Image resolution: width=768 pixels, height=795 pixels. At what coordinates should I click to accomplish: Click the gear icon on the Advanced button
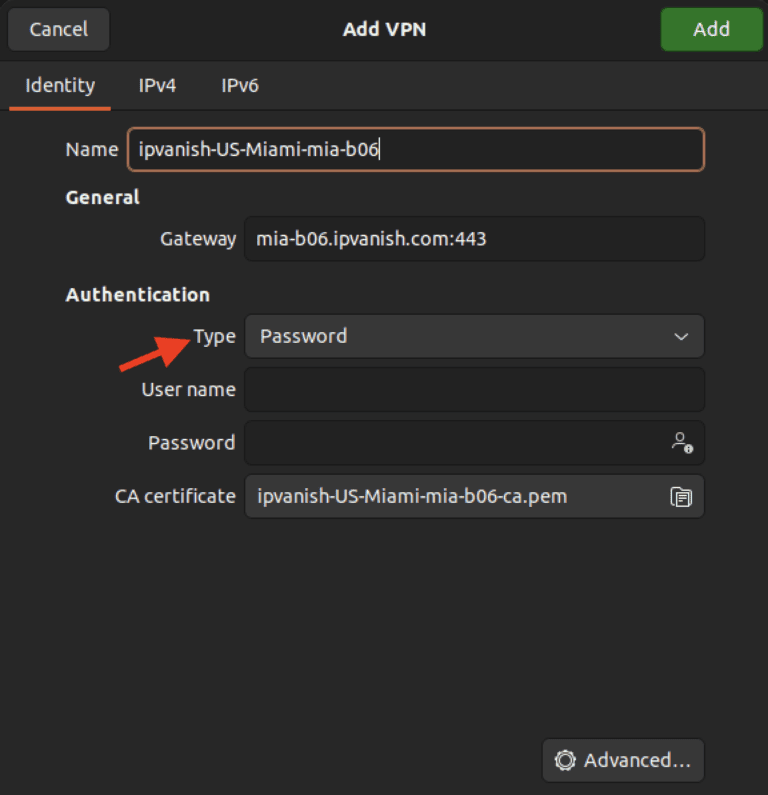pyautogui.click(x=565, y=761)
